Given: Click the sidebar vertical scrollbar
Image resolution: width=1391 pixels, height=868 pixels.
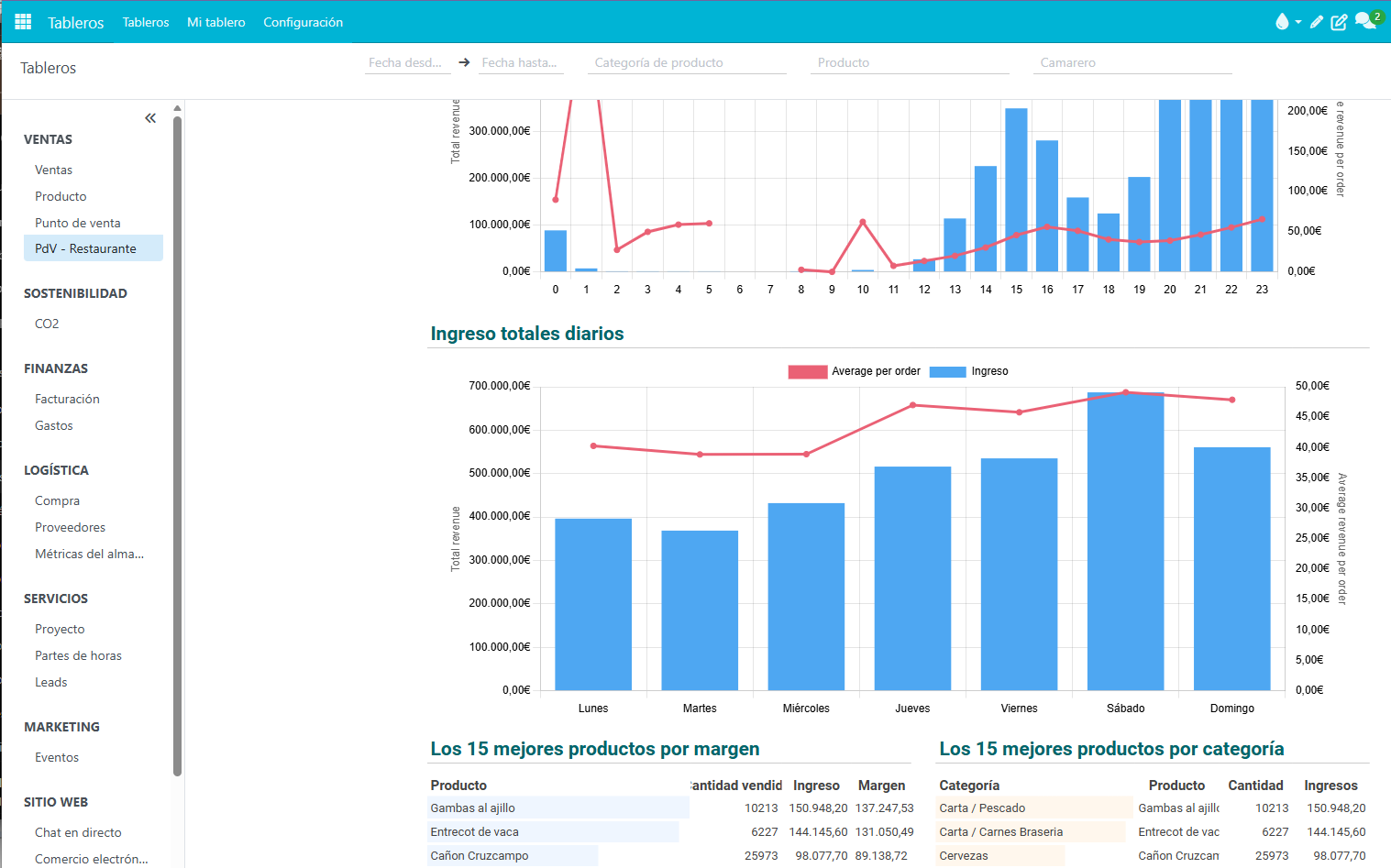Looking at the screenshot, I should coord(177,445).
